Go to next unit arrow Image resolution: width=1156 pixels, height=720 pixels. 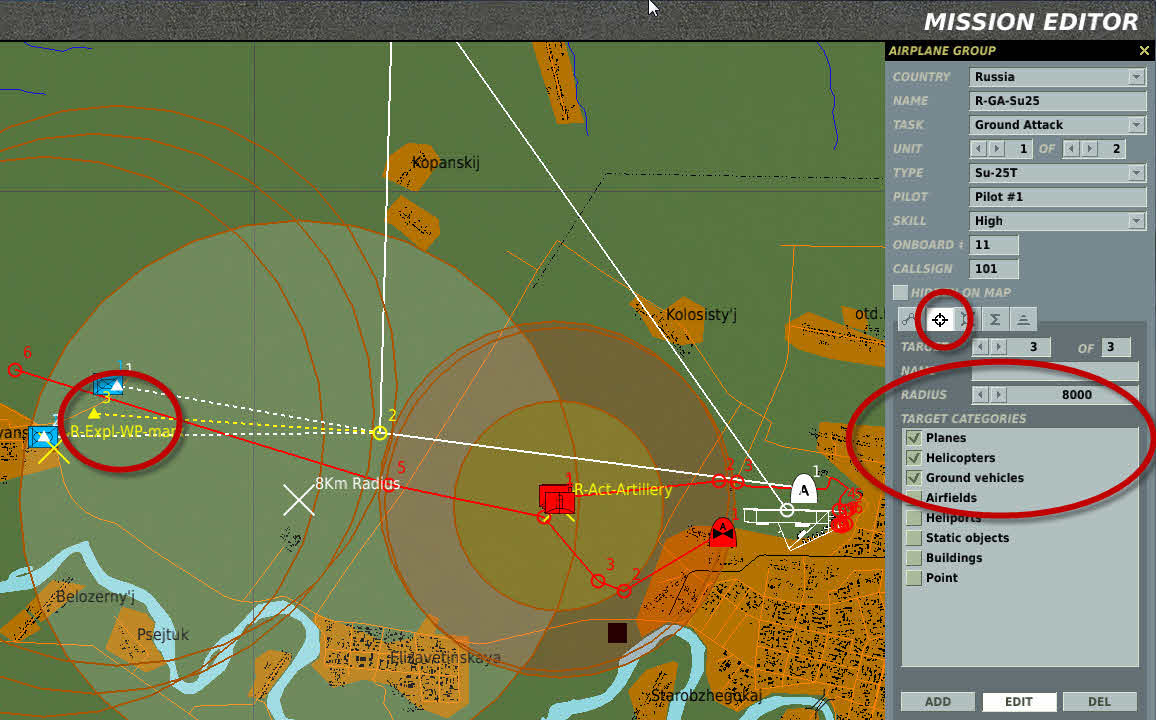click(997, 149)
